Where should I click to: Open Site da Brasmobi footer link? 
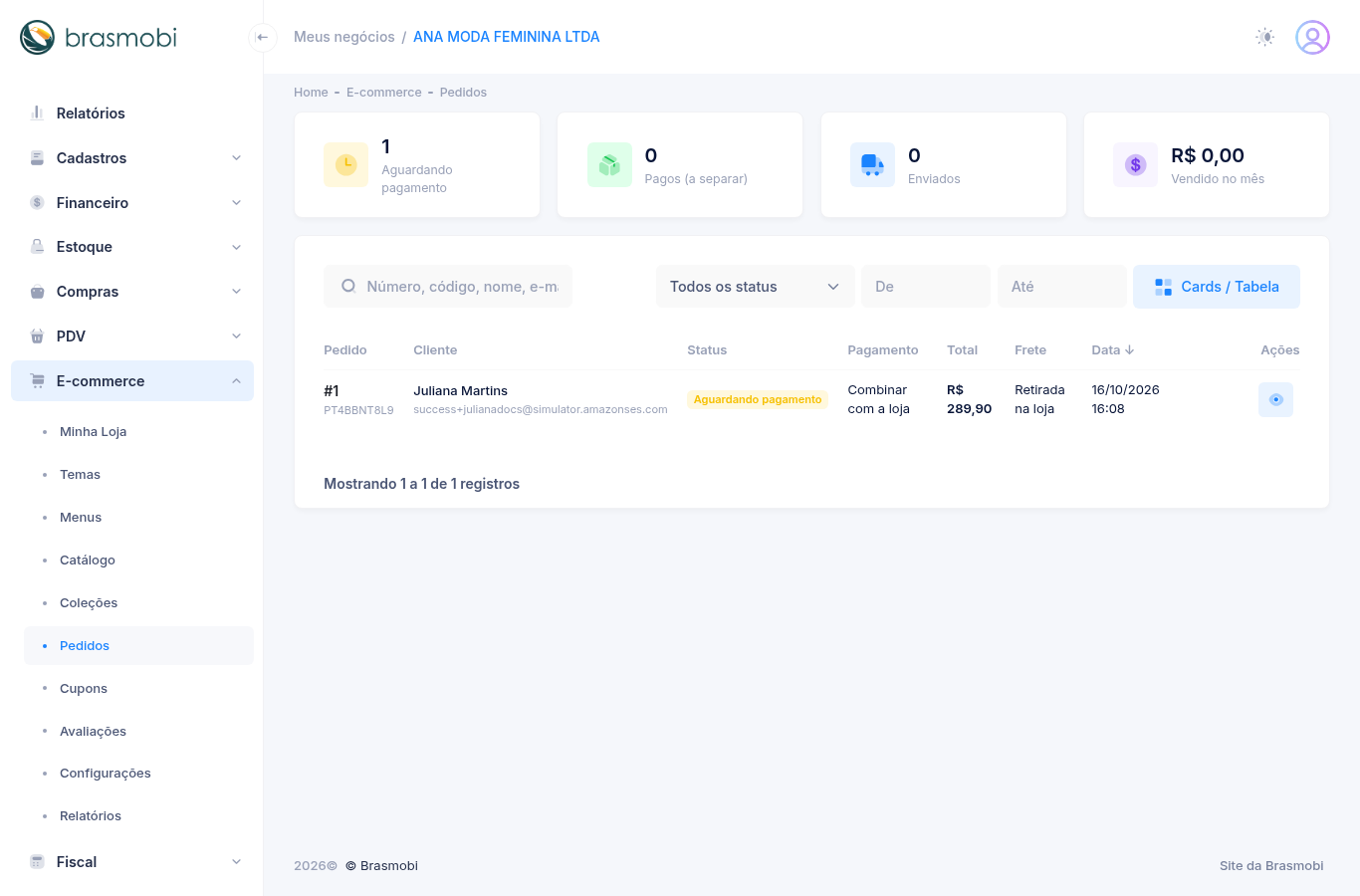tap(1271, 865)
